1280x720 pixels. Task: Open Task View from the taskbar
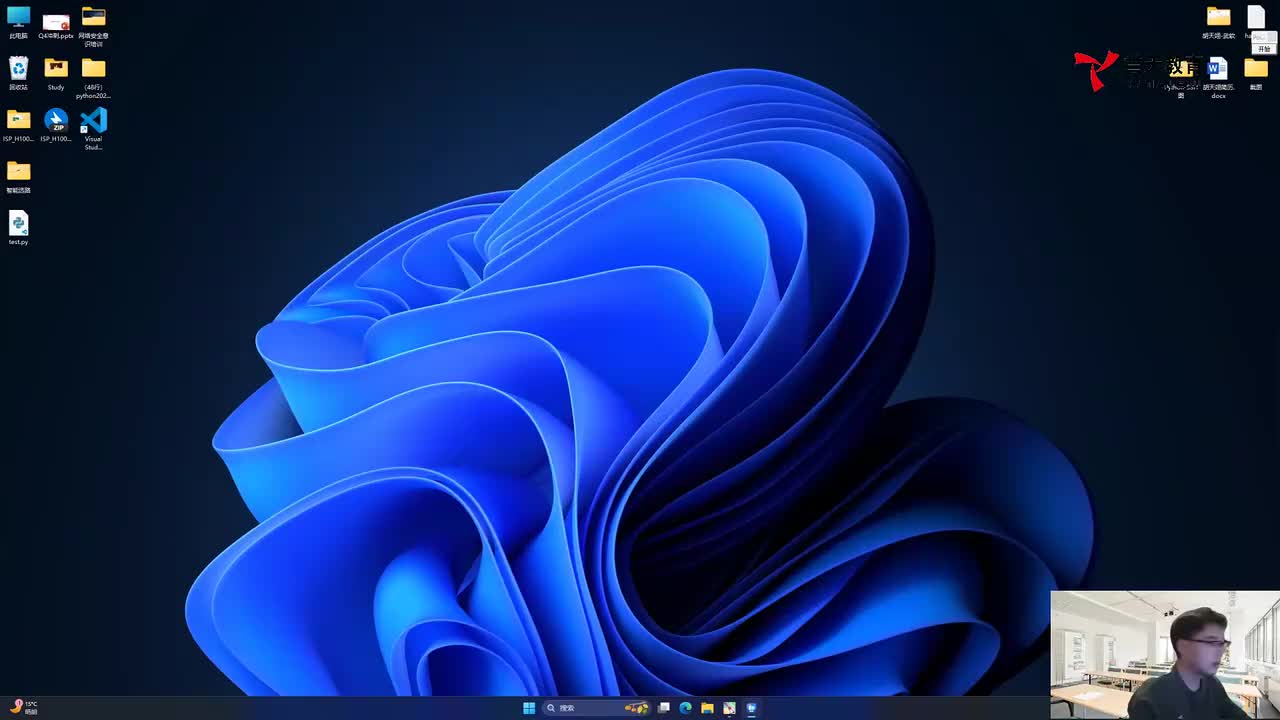point(663,708)
